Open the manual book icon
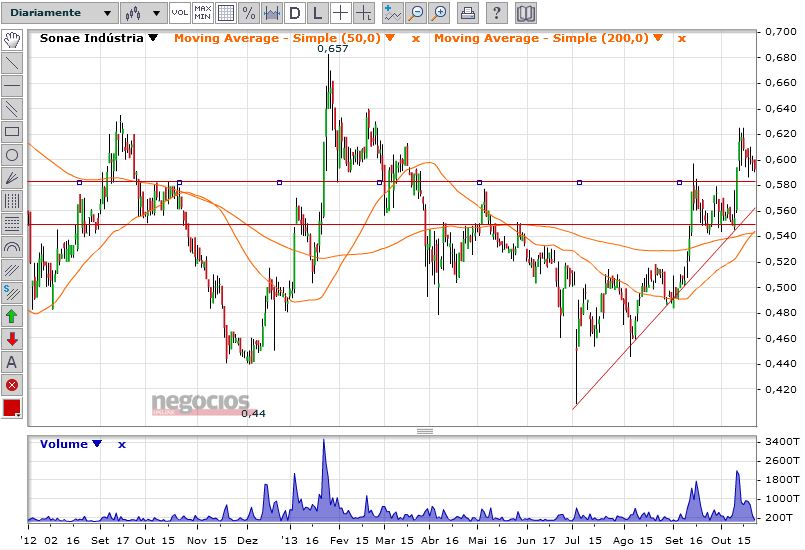 (x=525, y=13)
